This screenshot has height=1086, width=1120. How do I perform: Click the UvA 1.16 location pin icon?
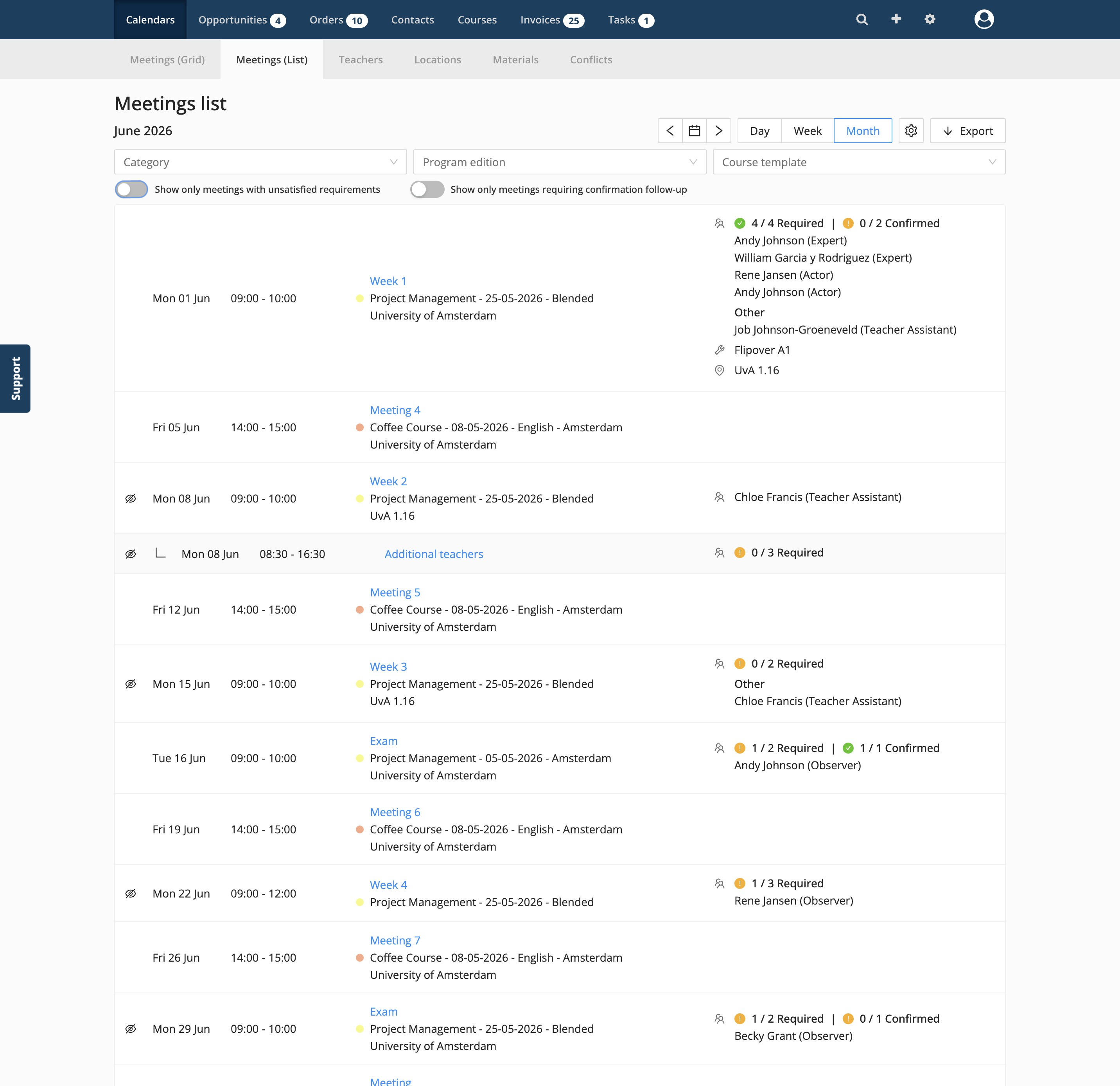coord(720,370)
